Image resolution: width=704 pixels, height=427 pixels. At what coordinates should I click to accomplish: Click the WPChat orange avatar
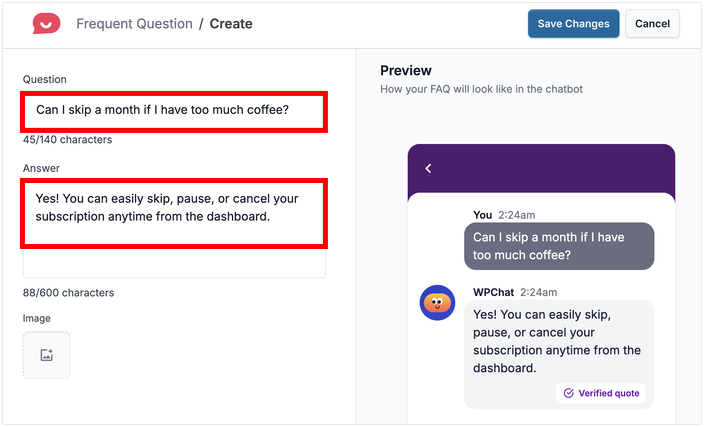coord(437,303)
